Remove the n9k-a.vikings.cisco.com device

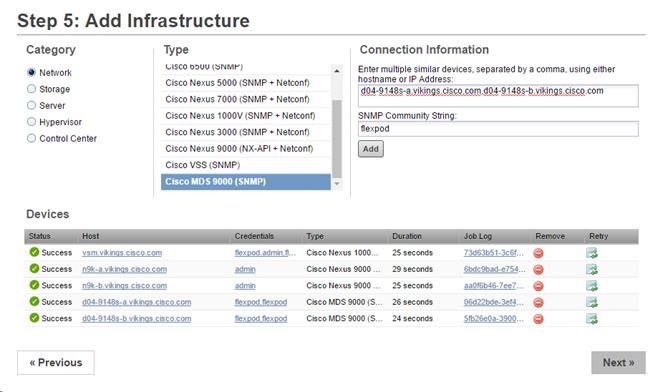pos(538,269)
